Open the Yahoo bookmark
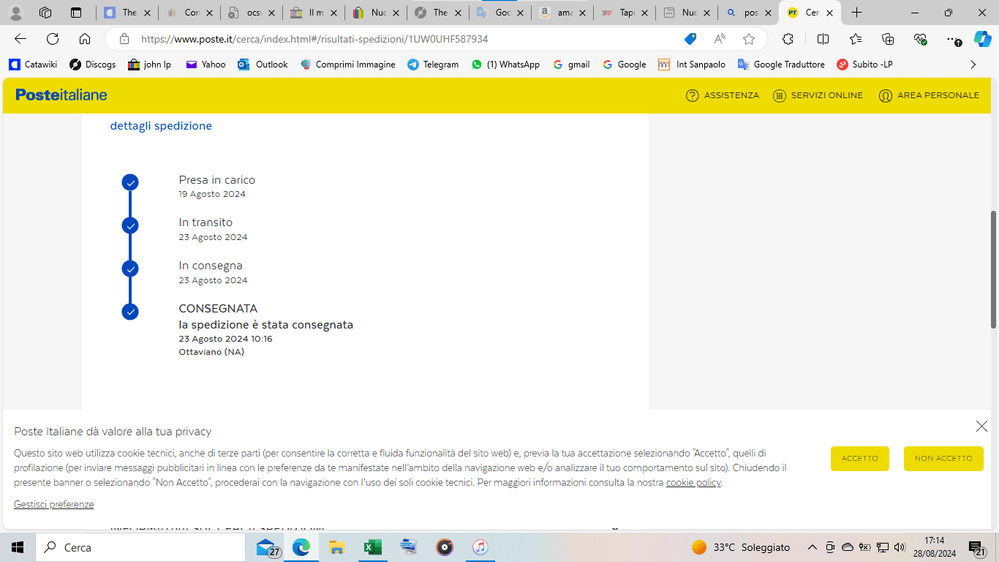 coord(205,64)
